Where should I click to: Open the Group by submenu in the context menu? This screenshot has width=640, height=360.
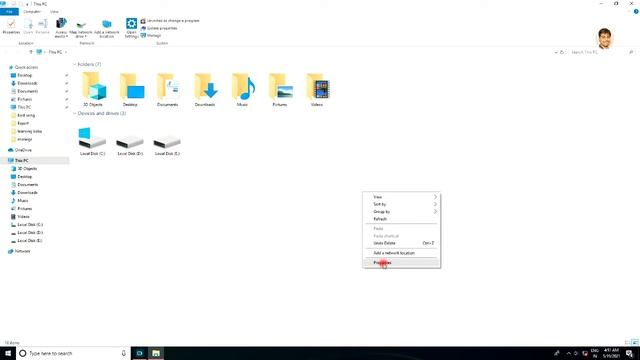pyautogui.click(x=401, y=212)
